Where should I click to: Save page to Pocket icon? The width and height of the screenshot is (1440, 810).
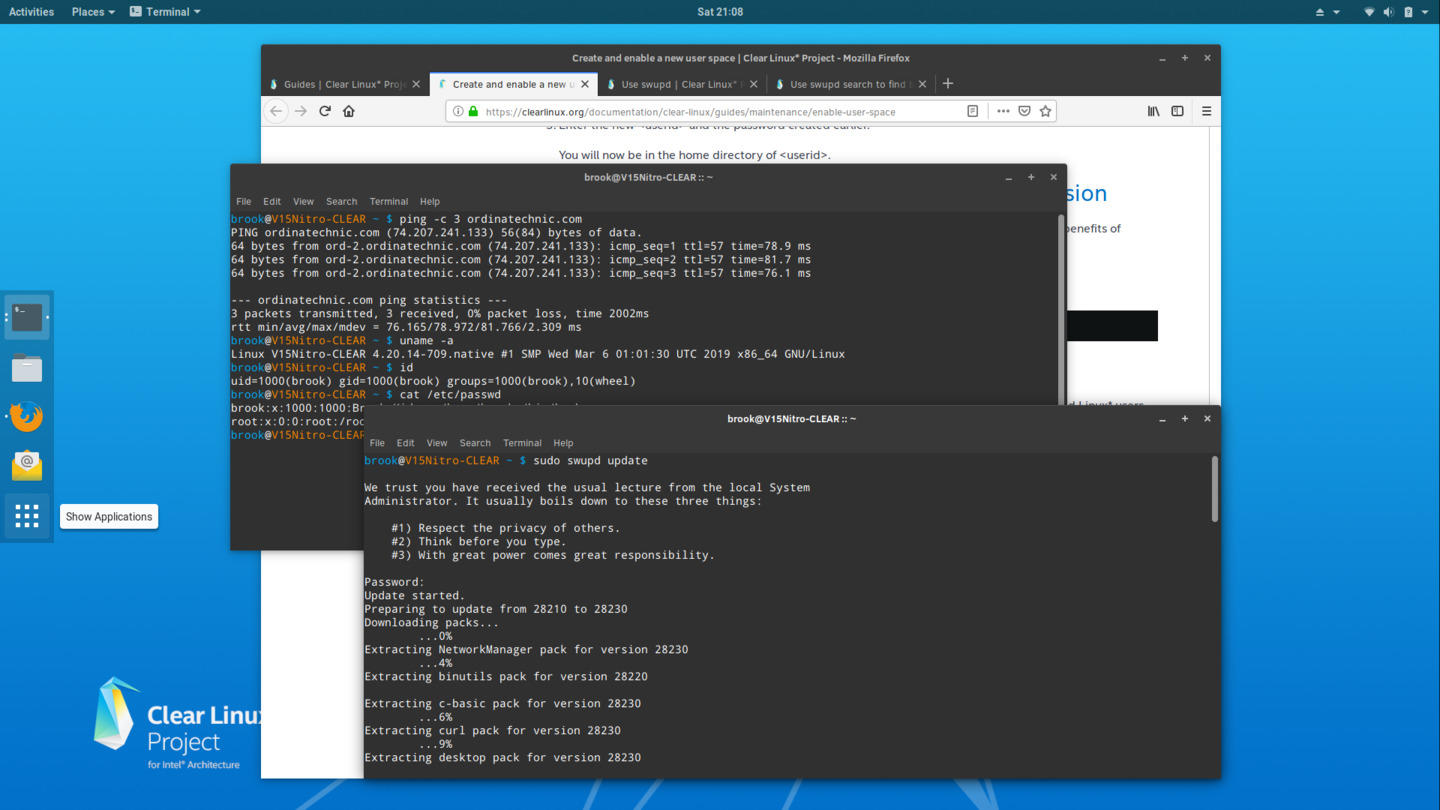1024,111
